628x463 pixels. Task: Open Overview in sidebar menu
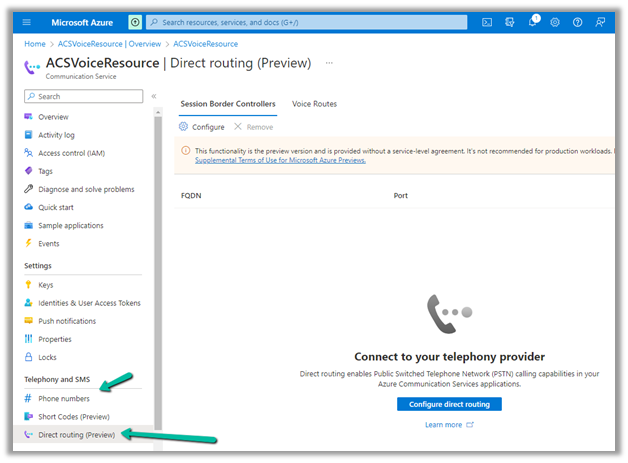[53, 117]
